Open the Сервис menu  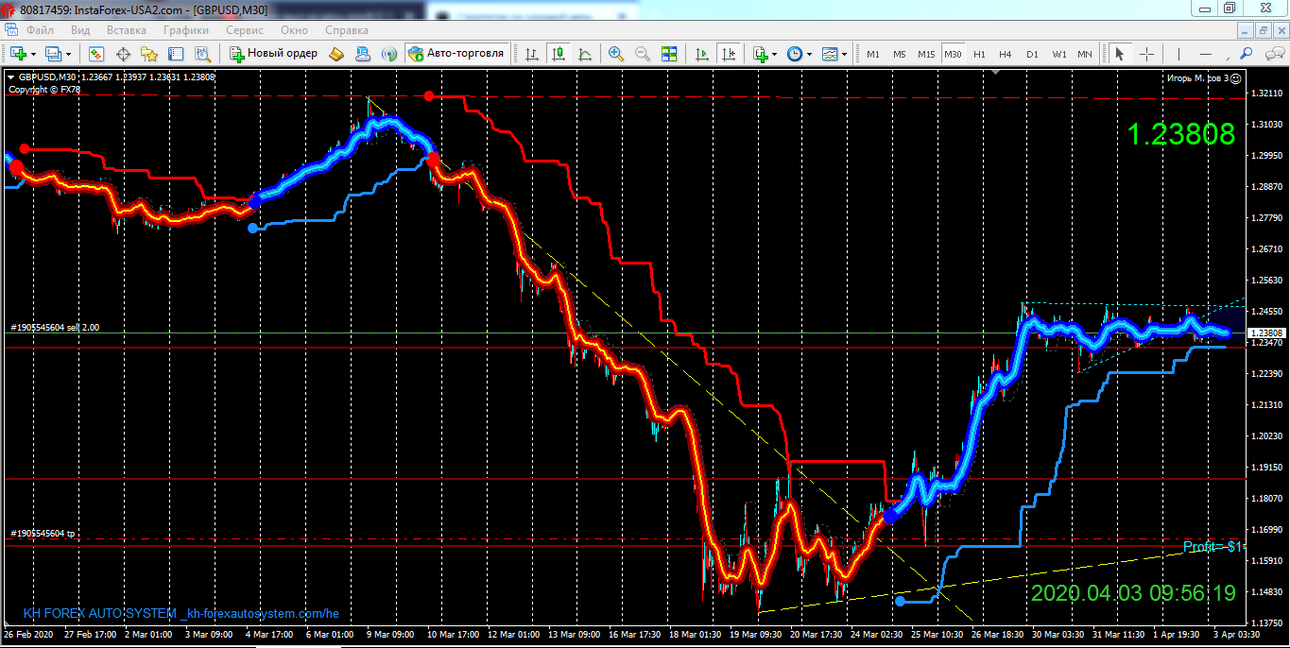[245, 30]
